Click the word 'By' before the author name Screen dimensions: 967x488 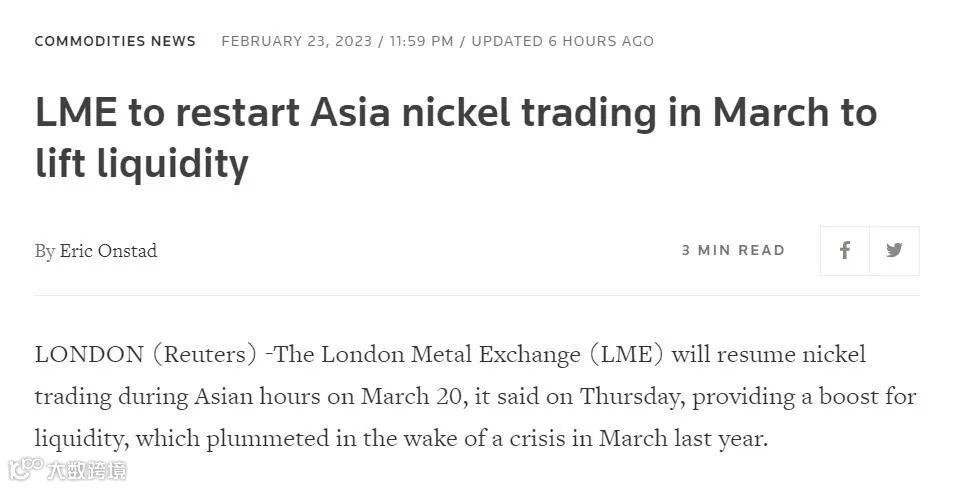coord(44,251)
